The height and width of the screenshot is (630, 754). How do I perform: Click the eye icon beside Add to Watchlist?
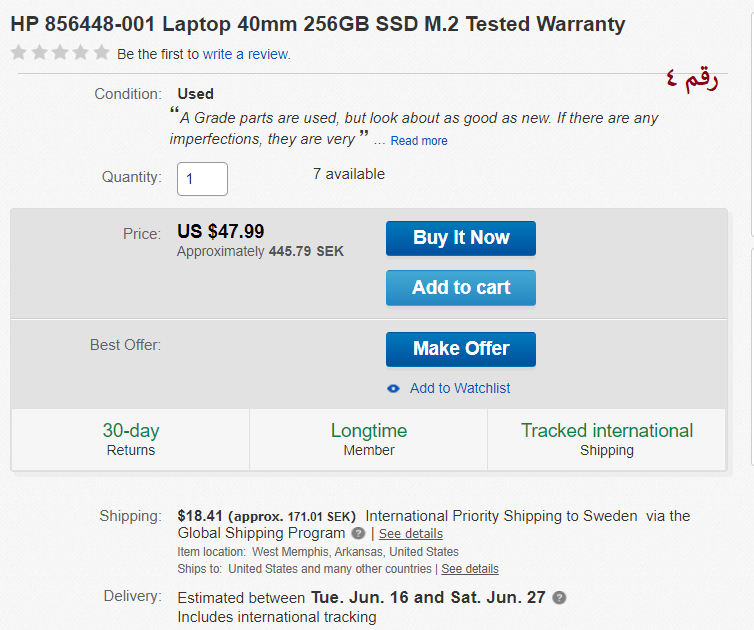pos(393,389)
